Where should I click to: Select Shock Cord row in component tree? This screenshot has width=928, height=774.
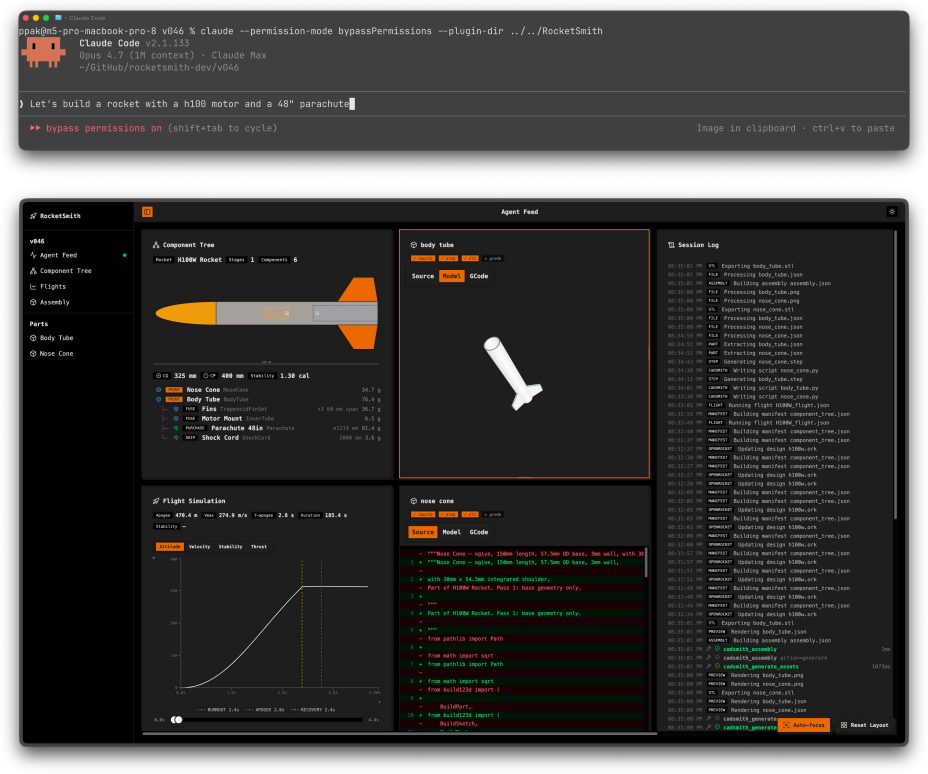[272, 438]
